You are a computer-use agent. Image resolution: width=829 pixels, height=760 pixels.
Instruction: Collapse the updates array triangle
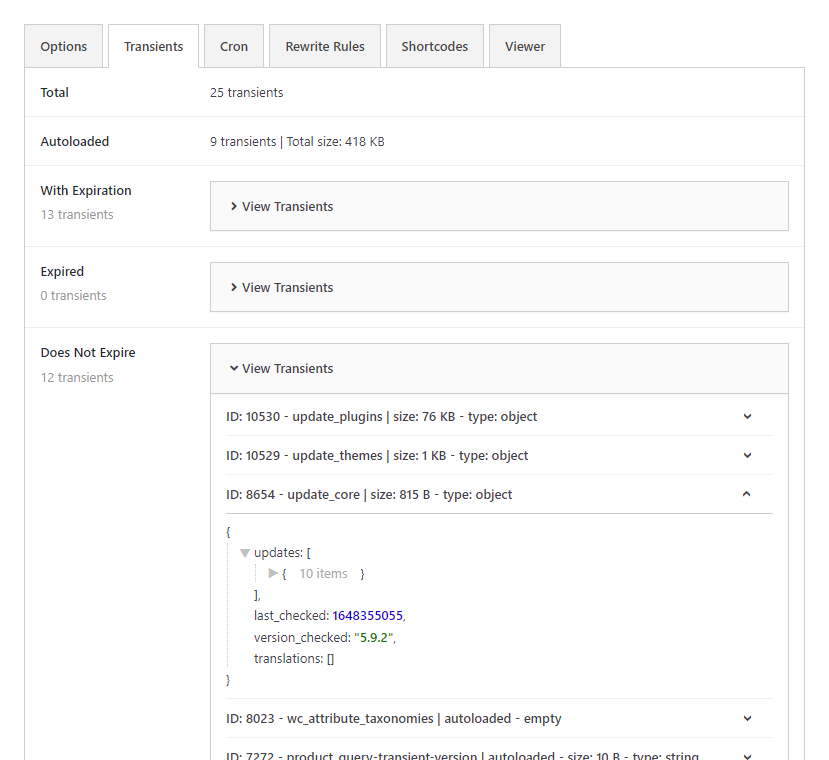coord(245,553)
